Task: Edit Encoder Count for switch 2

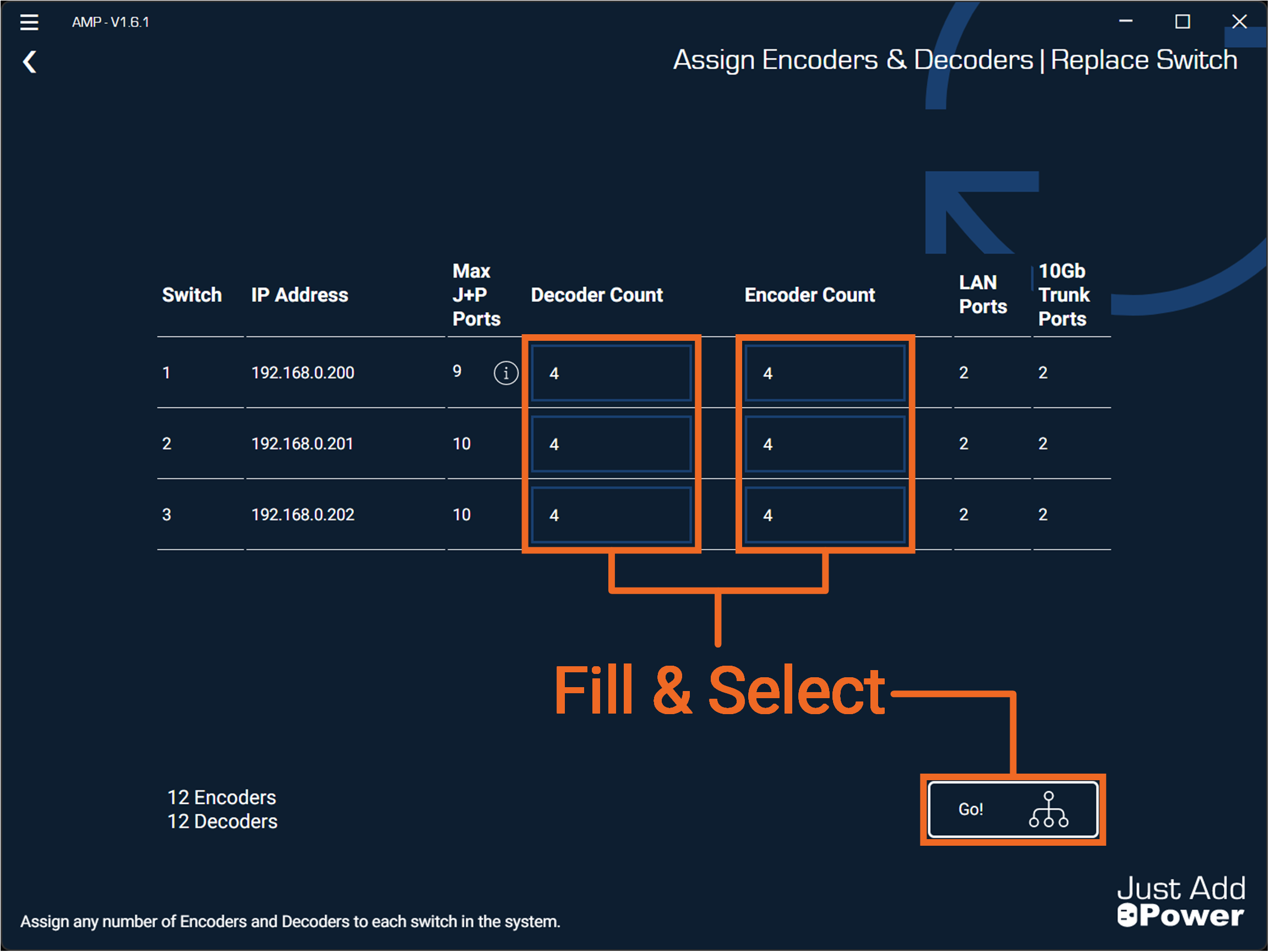Action: pyautogui.click(x=824, y=444)
